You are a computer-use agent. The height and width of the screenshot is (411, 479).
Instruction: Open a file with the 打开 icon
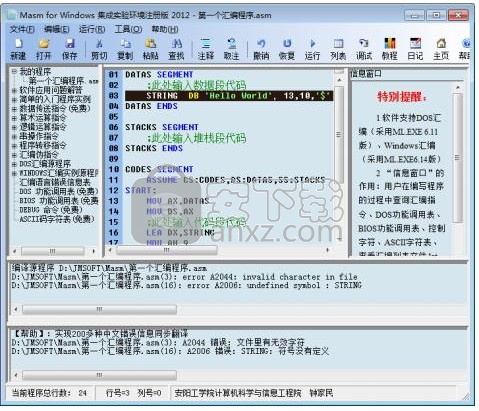click(44, 49)
